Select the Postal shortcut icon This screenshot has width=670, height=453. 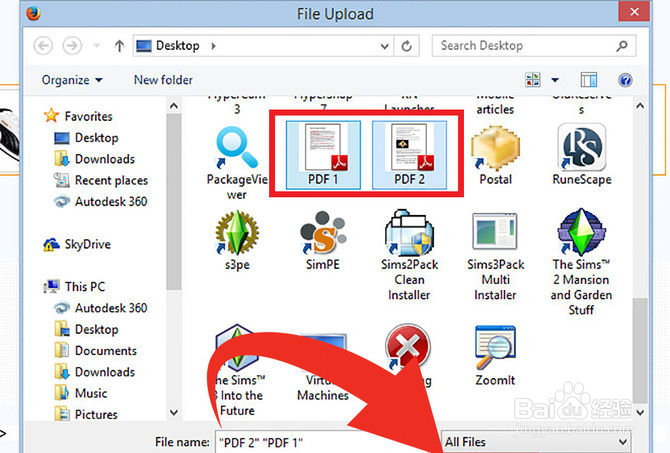(496, 156)
